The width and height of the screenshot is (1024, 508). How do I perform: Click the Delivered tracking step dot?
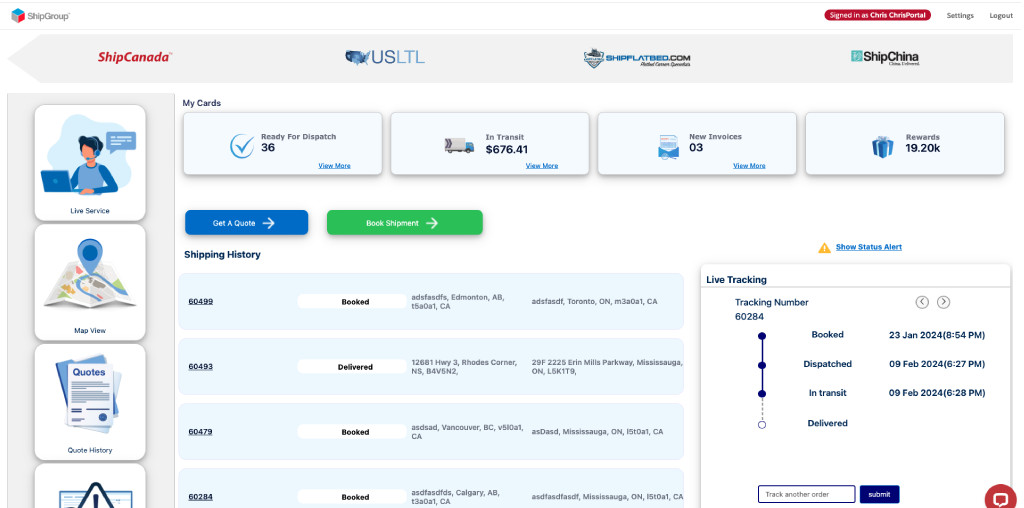(x=761, y=424)
